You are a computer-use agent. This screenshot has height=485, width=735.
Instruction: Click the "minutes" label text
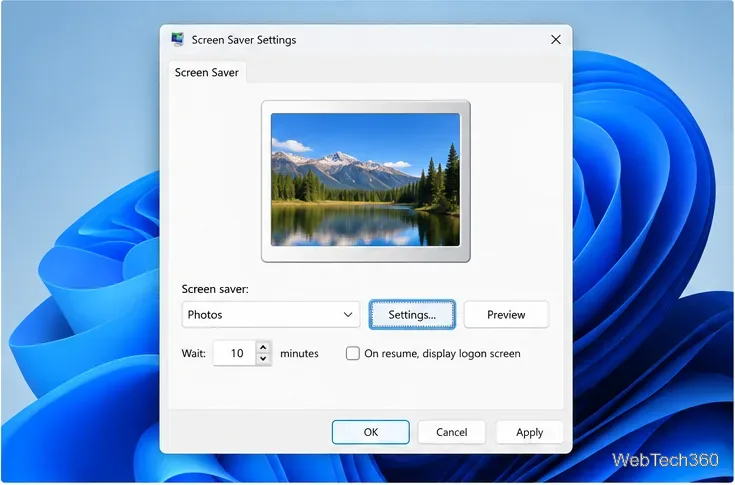pos(299,353)
